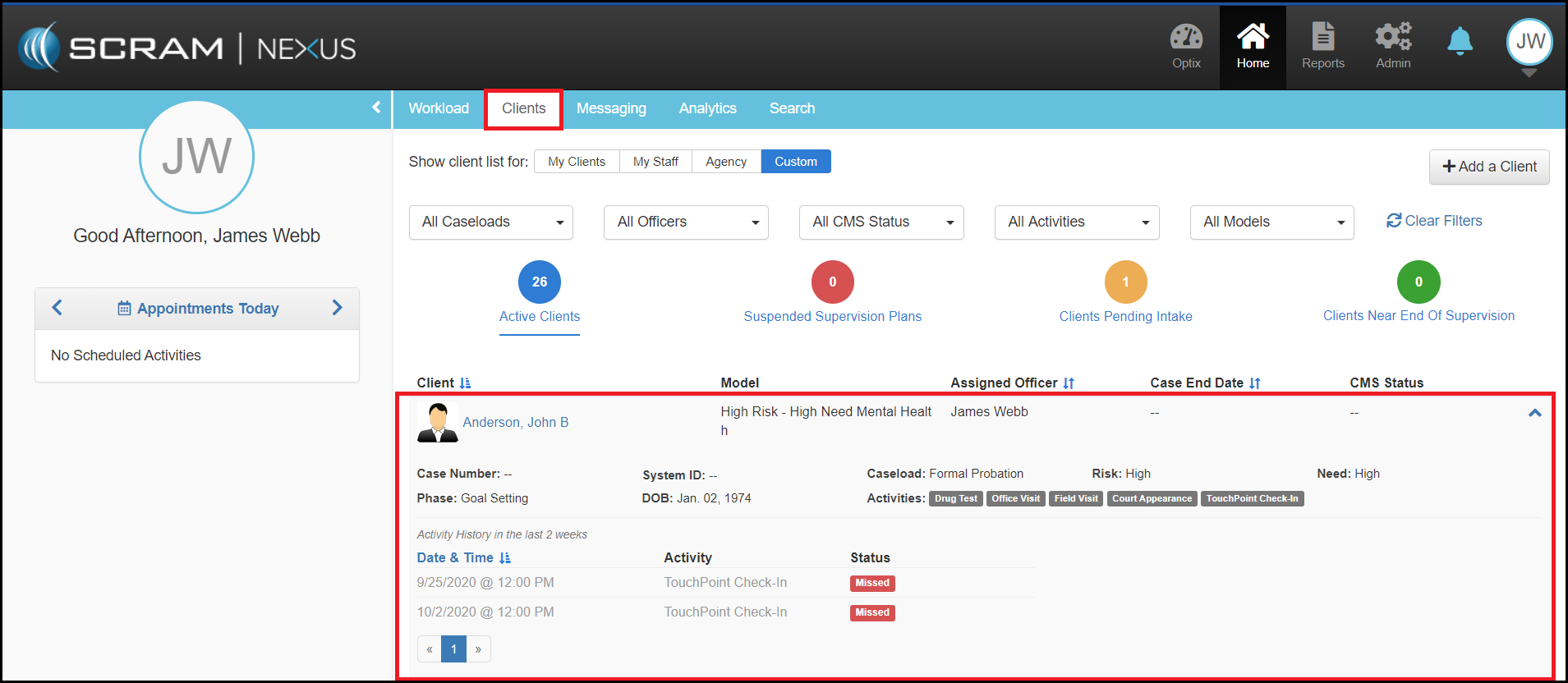
Task: Select the My Clients list filter
Action: (577, 162)
